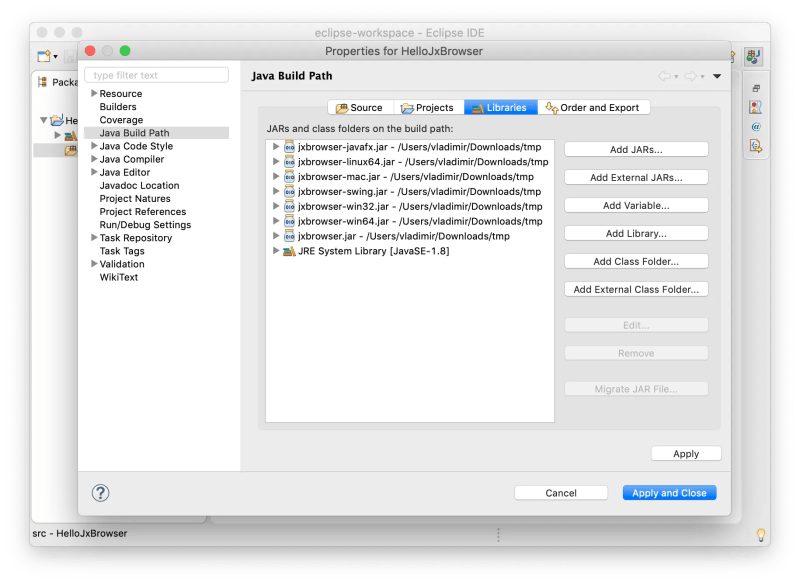Click Add External Class Folder... button
The image size is (800, 583).
point(636,290)
